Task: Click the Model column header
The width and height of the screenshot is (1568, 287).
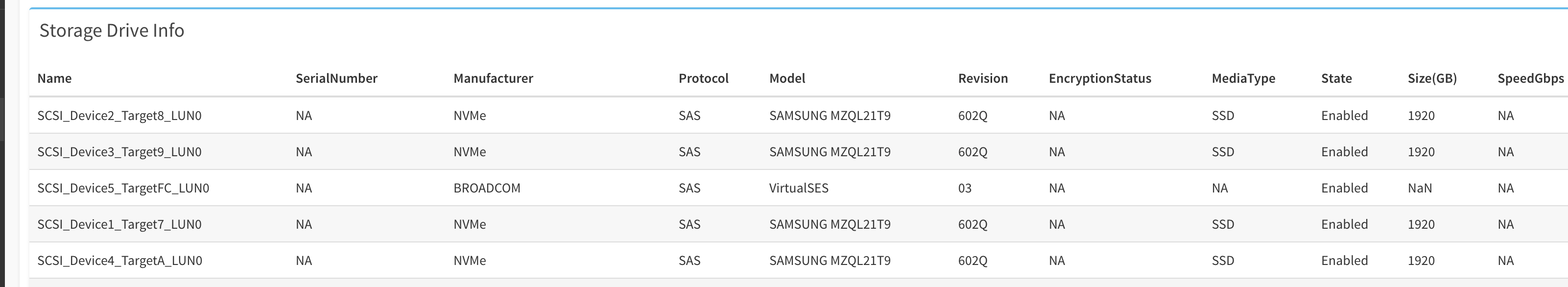Action: click(x=787, y=78)
